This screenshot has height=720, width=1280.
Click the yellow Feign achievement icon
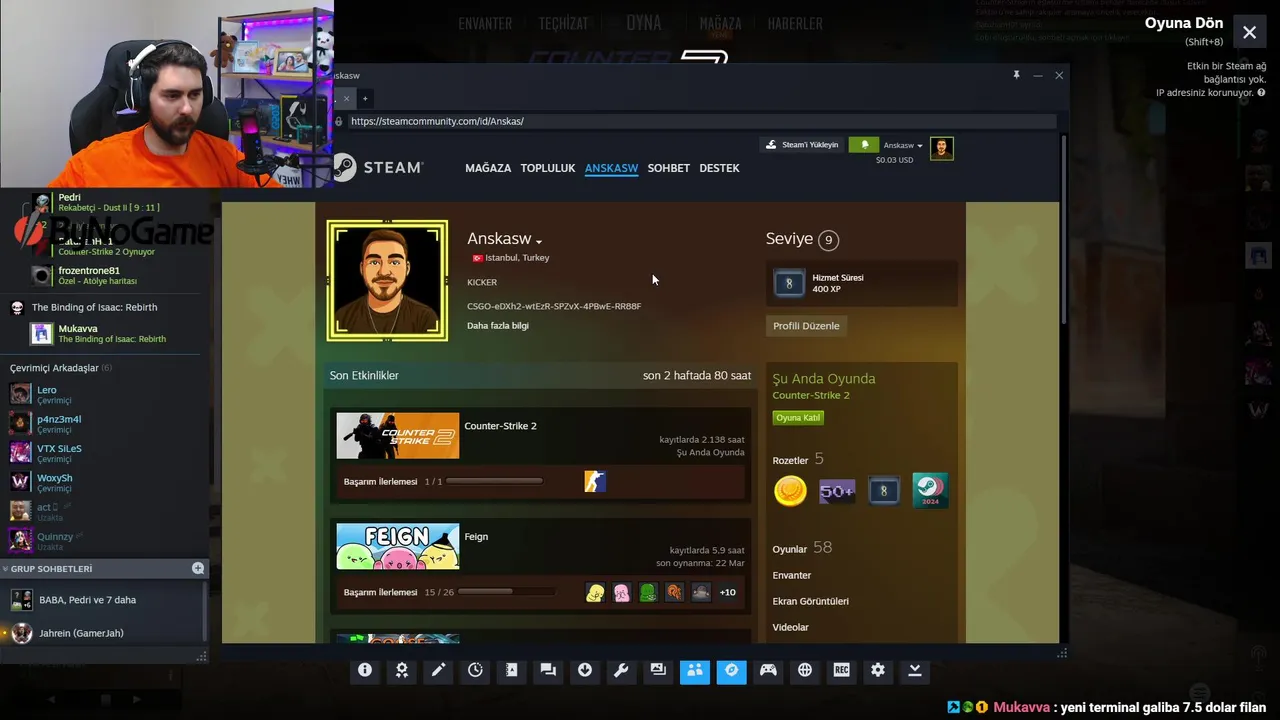(x=595, y=593)
